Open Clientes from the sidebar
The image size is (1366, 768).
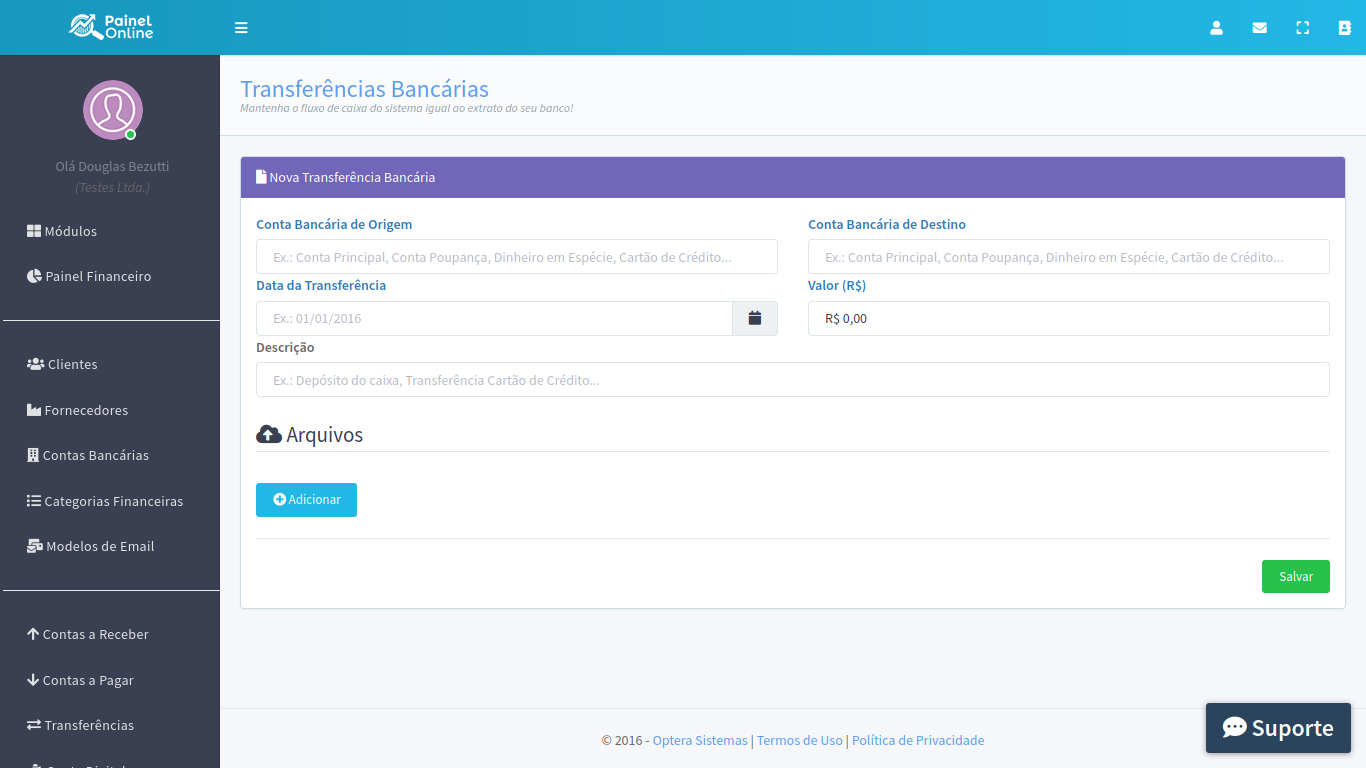pyautogui.click(x=62, y=364)
